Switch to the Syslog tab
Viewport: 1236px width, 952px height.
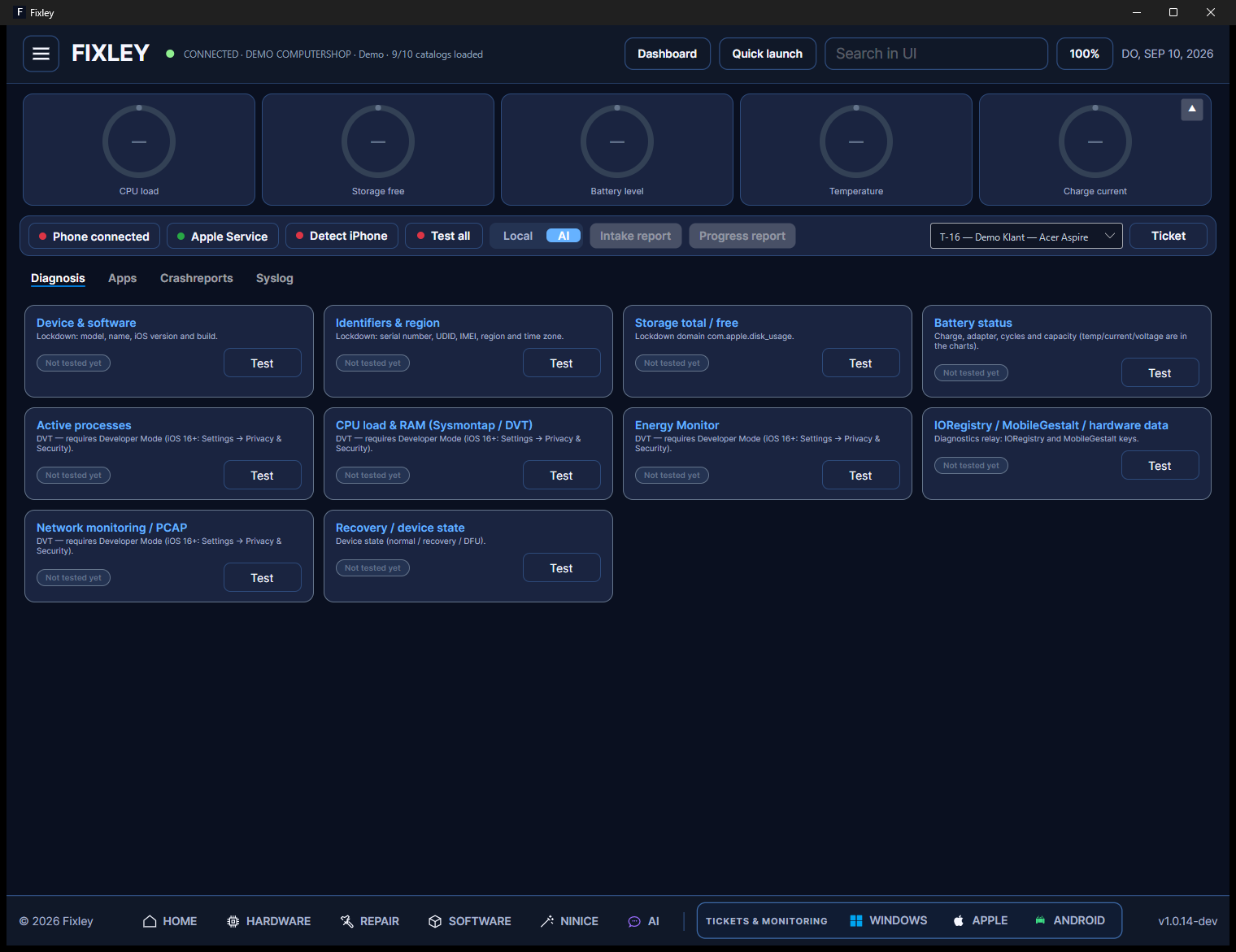click(x=275, y=278)
